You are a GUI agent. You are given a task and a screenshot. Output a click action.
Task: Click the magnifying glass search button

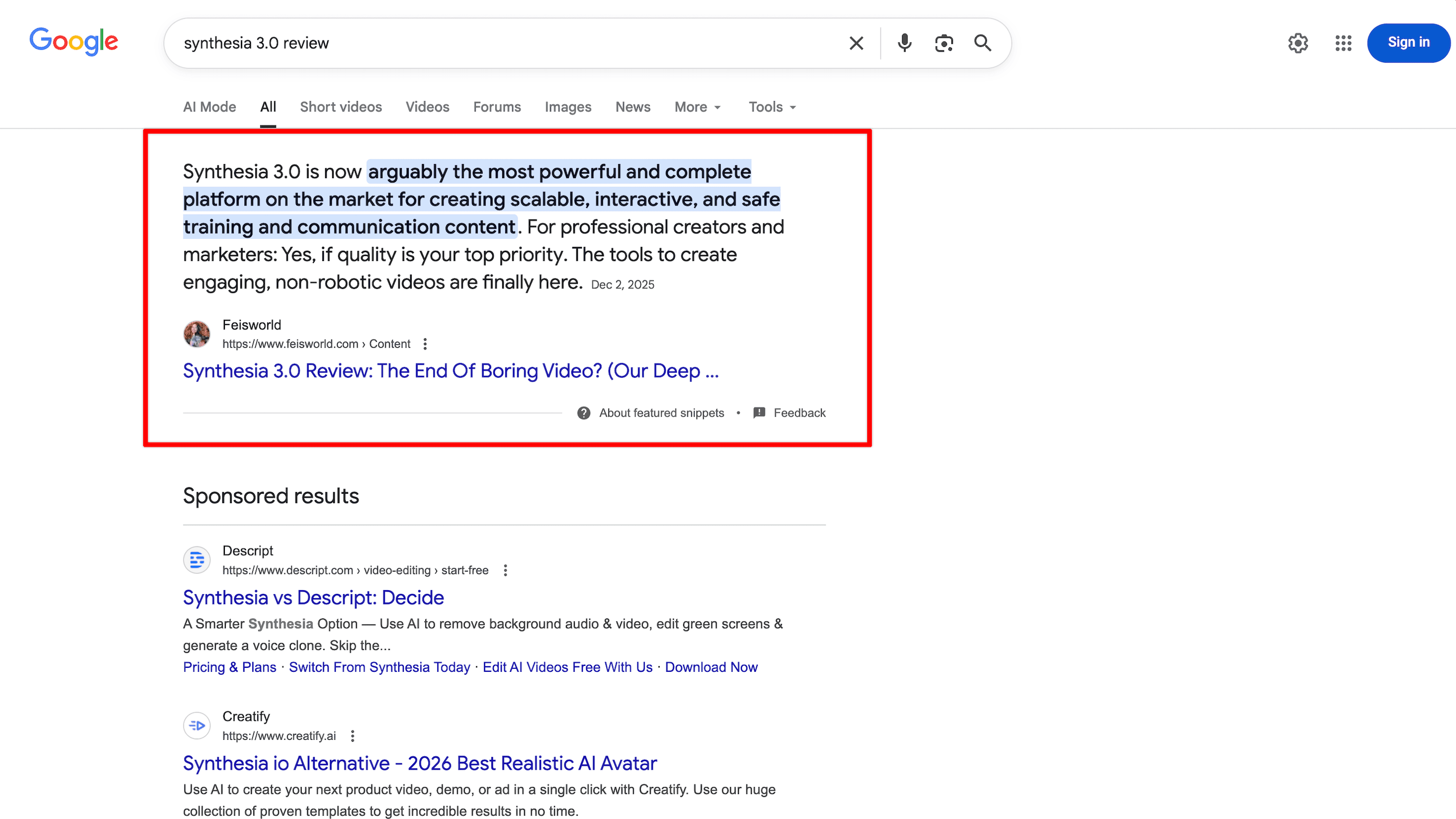coord(983,43)
